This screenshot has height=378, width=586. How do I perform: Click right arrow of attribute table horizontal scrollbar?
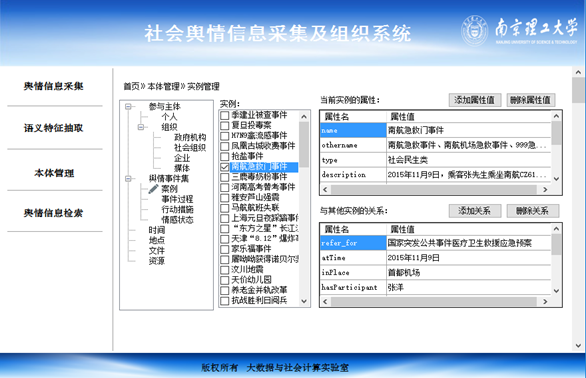(545, 190)
